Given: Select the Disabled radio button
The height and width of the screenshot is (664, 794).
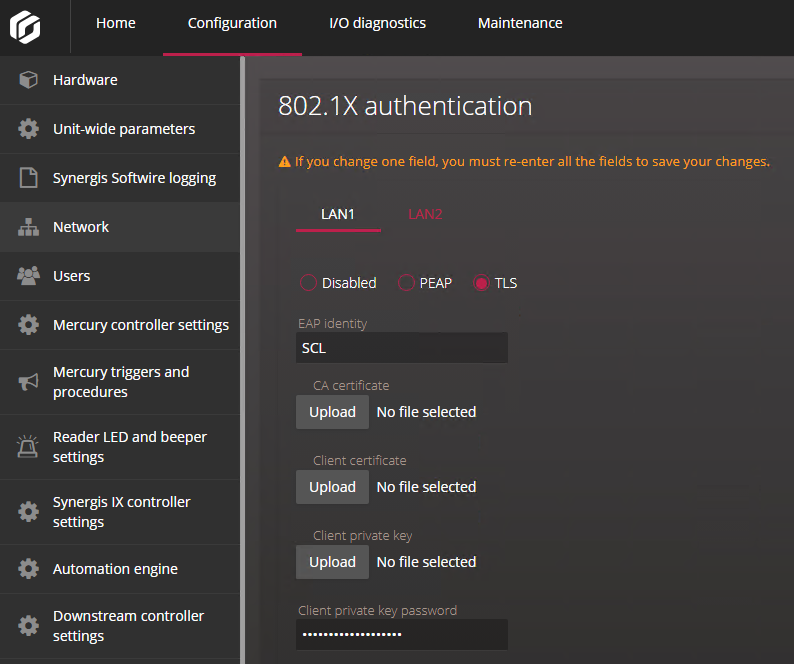Looking at the screenshot, I should [308, 283].
